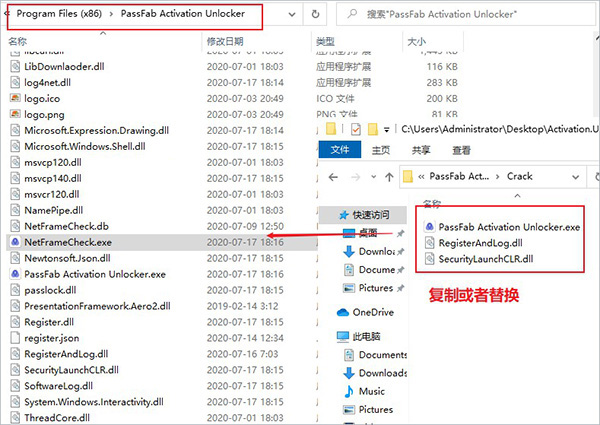The width and height of the screenshot is (600, 425).
Task: Select Microsoft.Expression.Drawing.dll file name
Action: tap(96, 130)
